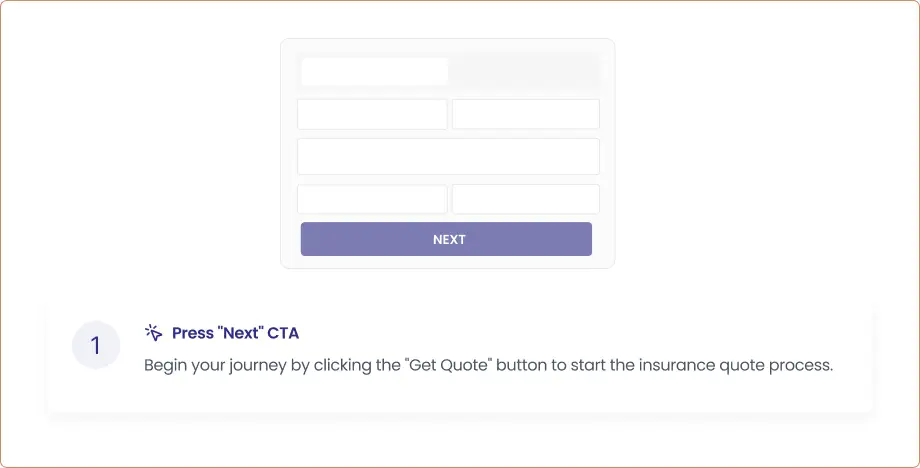The image size is (920, 468).
Task: Click the cursor-click icon beside the heading
Action: [153, 333]
